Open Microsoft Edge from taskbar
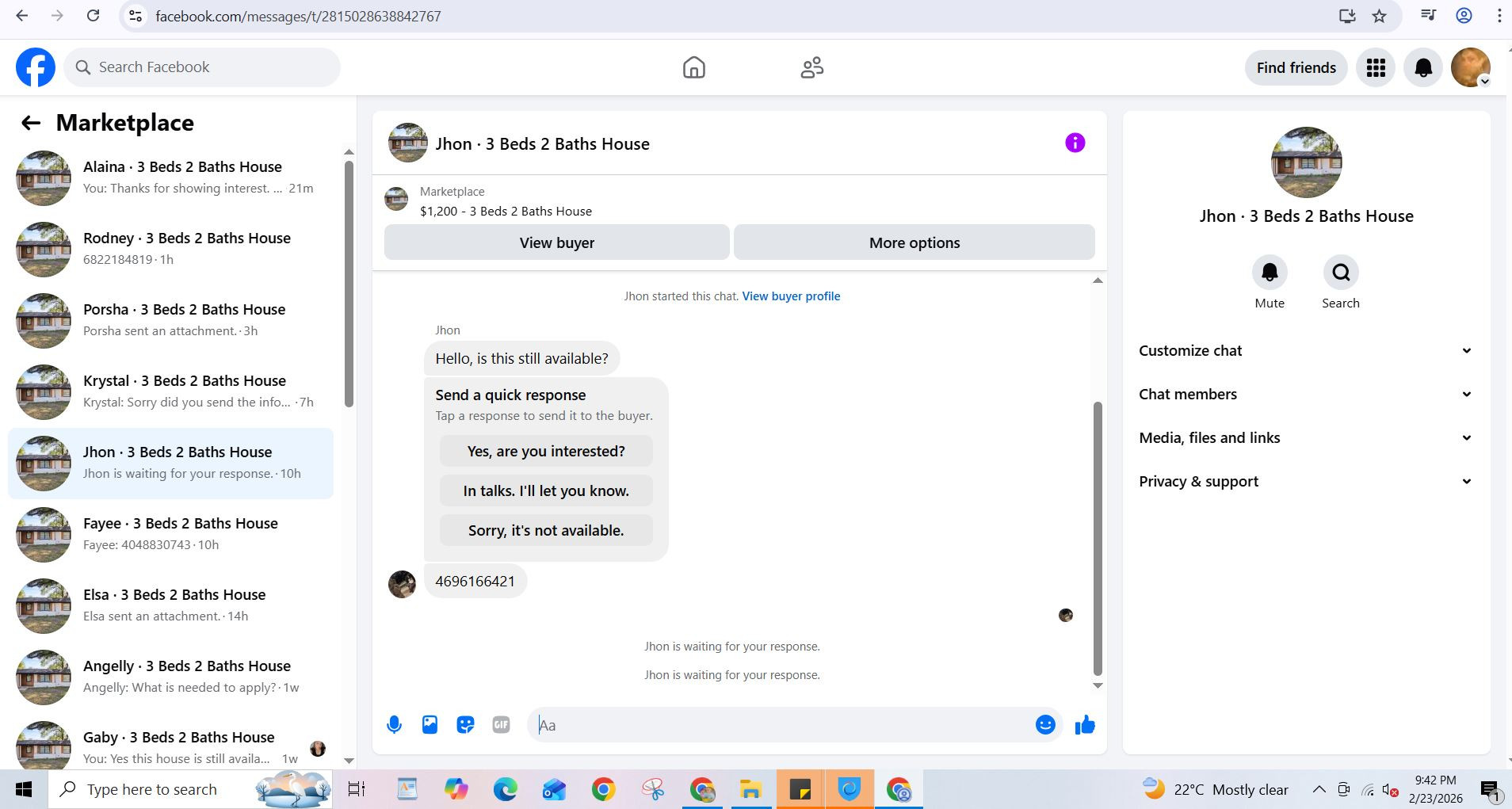This screenshot has height=809, width=1512. 505,789
